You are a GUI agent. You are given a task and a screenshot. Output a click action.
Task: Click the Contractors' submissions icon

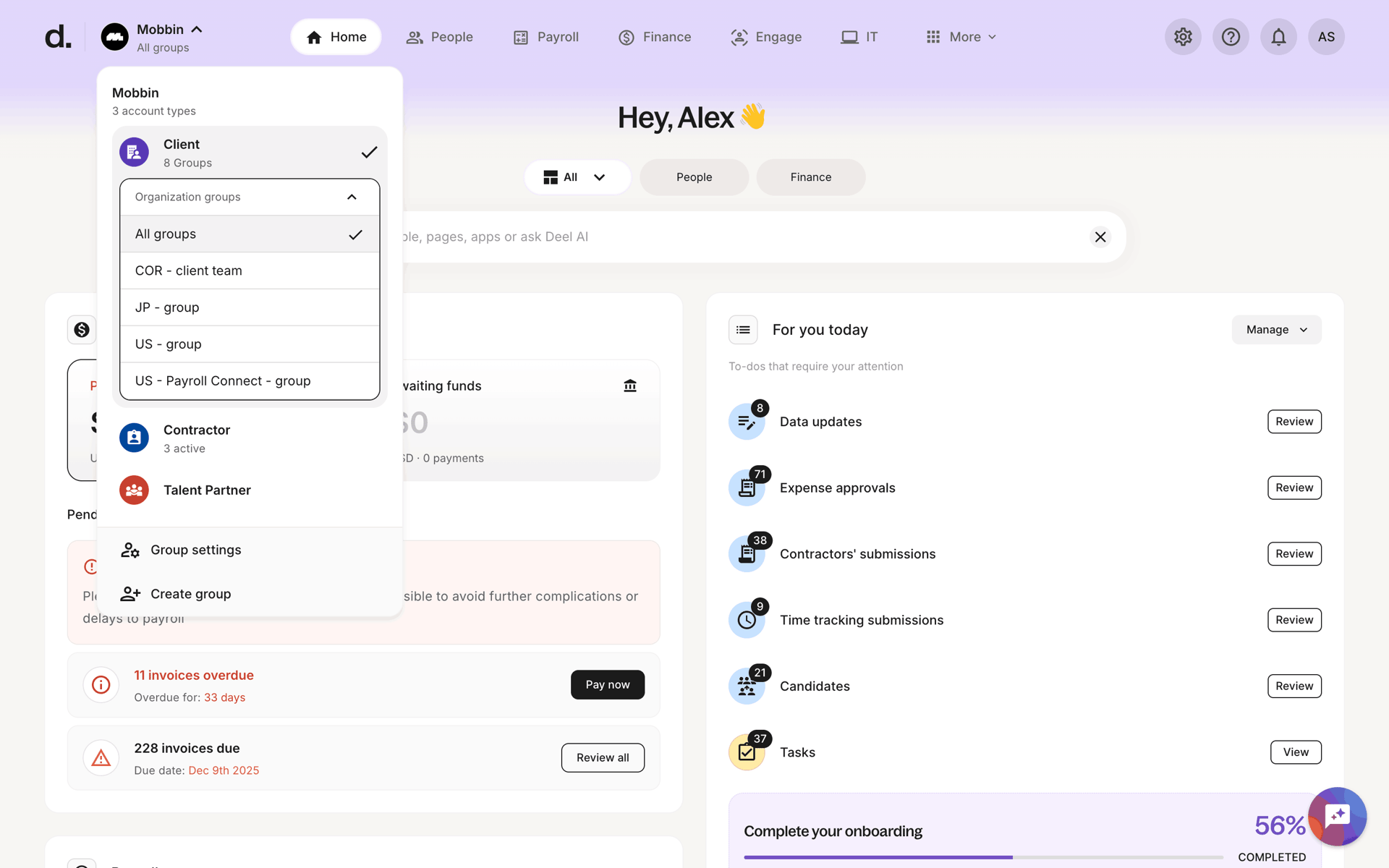747,554
